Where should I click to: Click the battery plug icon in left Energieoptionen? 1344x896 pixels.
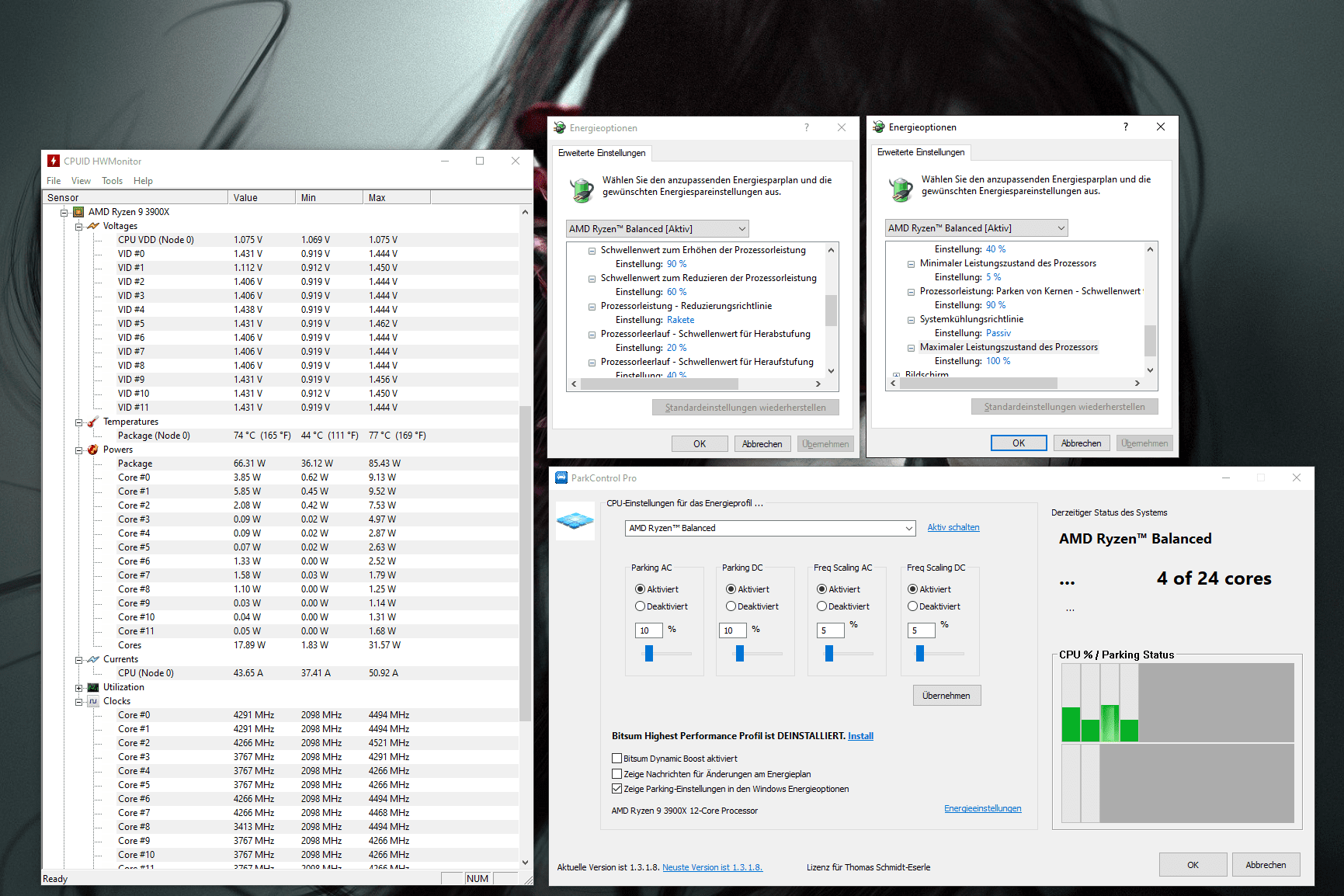(x=582, y=189)
